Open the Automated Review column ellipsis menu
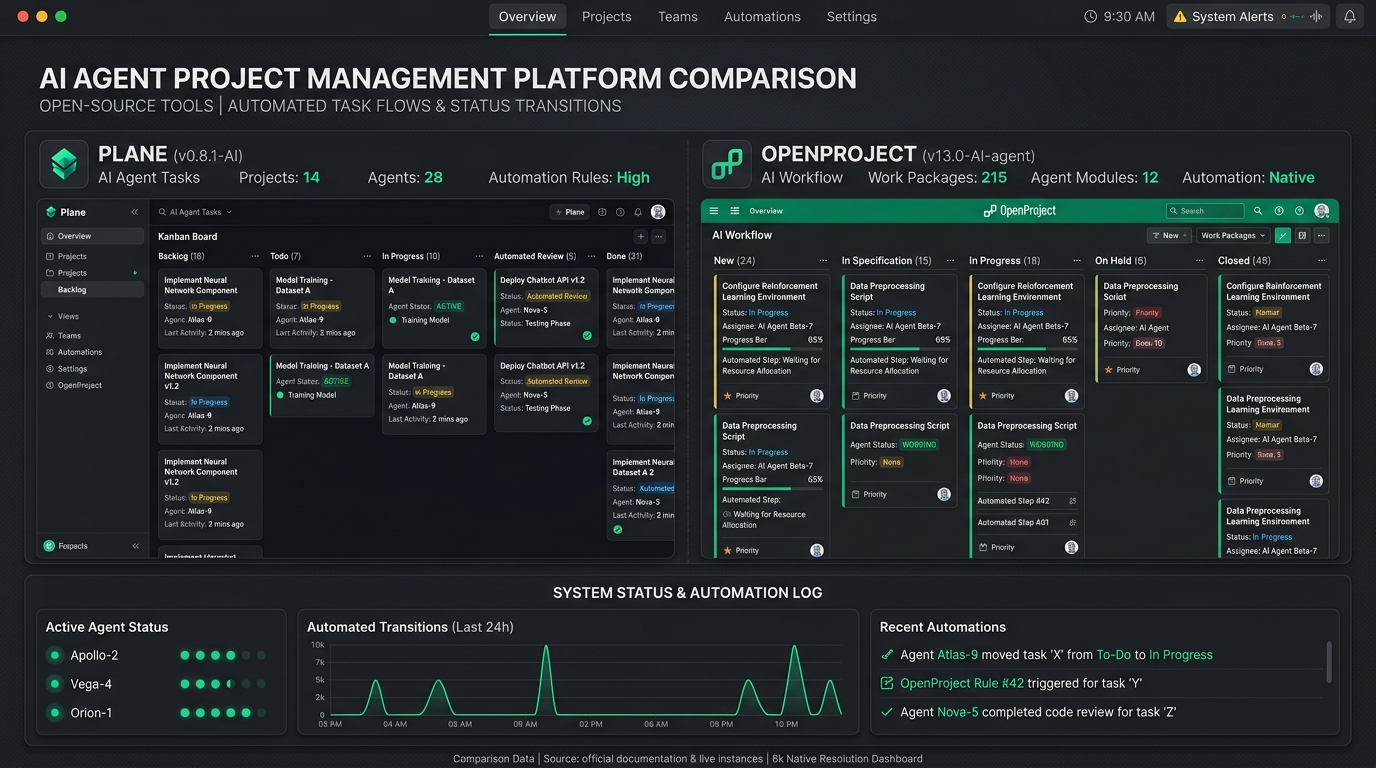Viewport: 1376px width, 768px height. 590,257
